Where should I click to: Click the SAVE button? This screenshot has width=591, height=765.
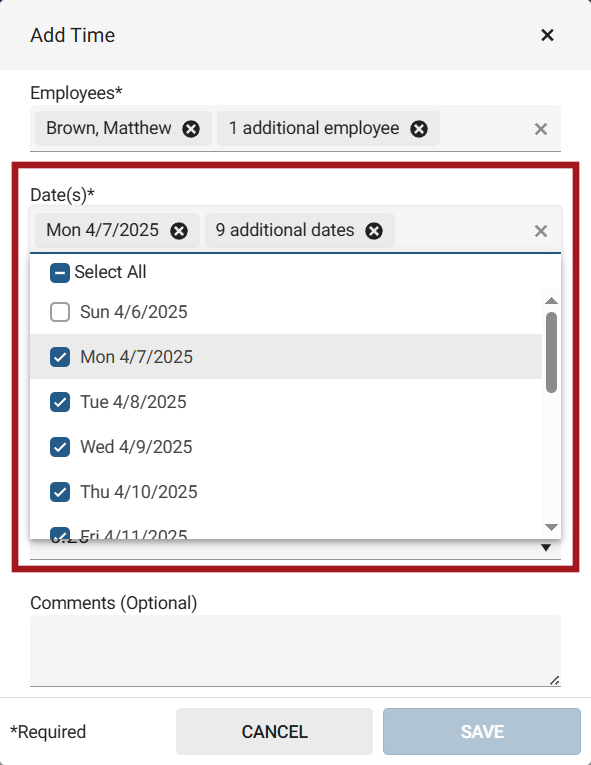click(x=482, y=731)
